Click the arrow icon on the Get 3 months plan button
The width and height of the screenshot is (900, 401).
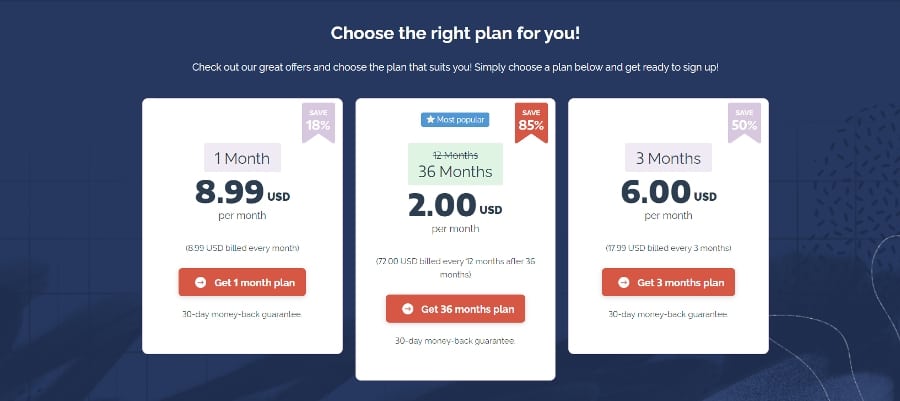click(623, 283)
